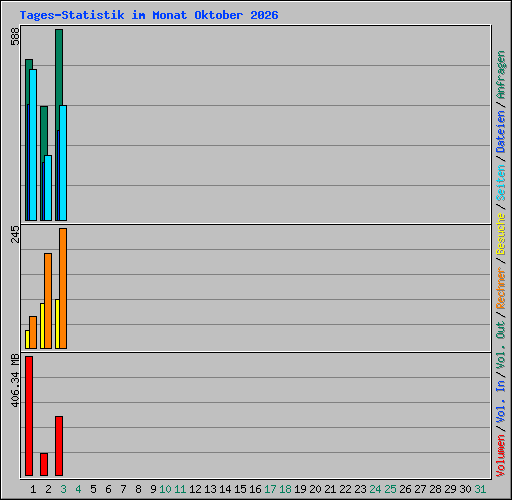
Task: Select the red volume bar for day 1
Action: [x=29, y=416]
